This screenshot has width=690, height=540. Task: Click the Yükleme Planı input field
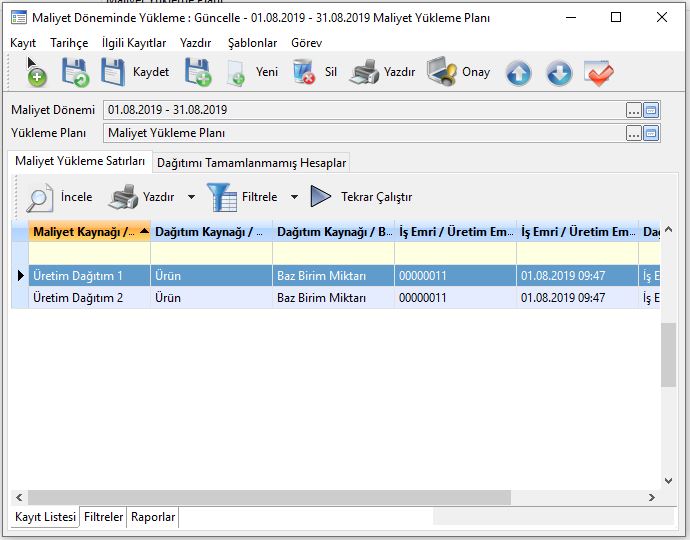coord(364,133)
